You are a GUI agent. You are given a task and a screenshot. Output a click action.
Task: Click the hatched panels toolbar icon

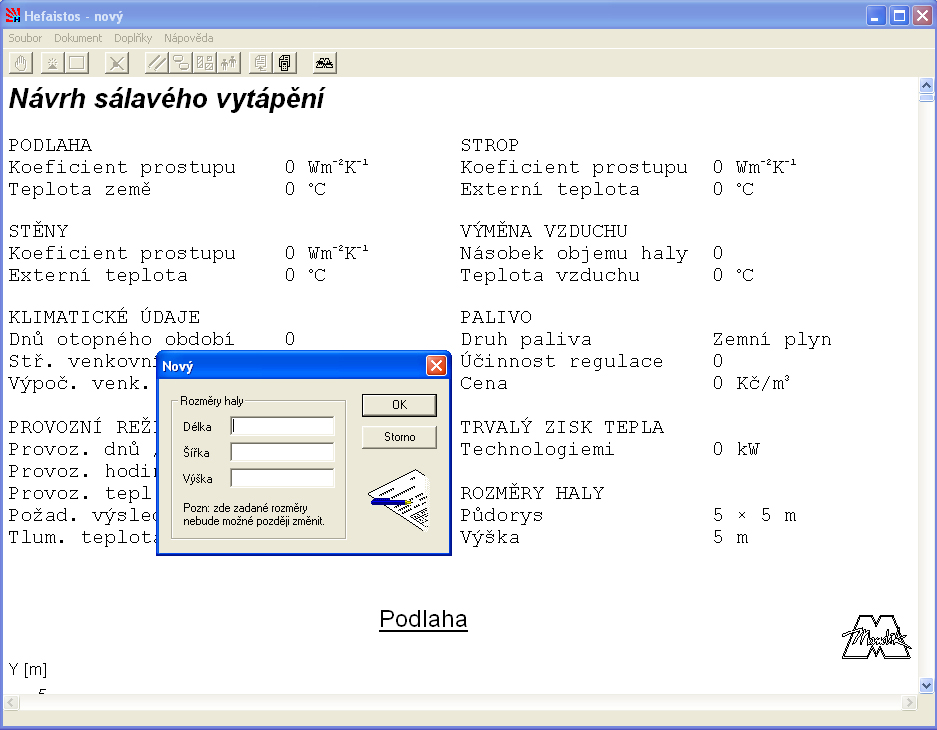pyautogui.click(x=205, y=63)
